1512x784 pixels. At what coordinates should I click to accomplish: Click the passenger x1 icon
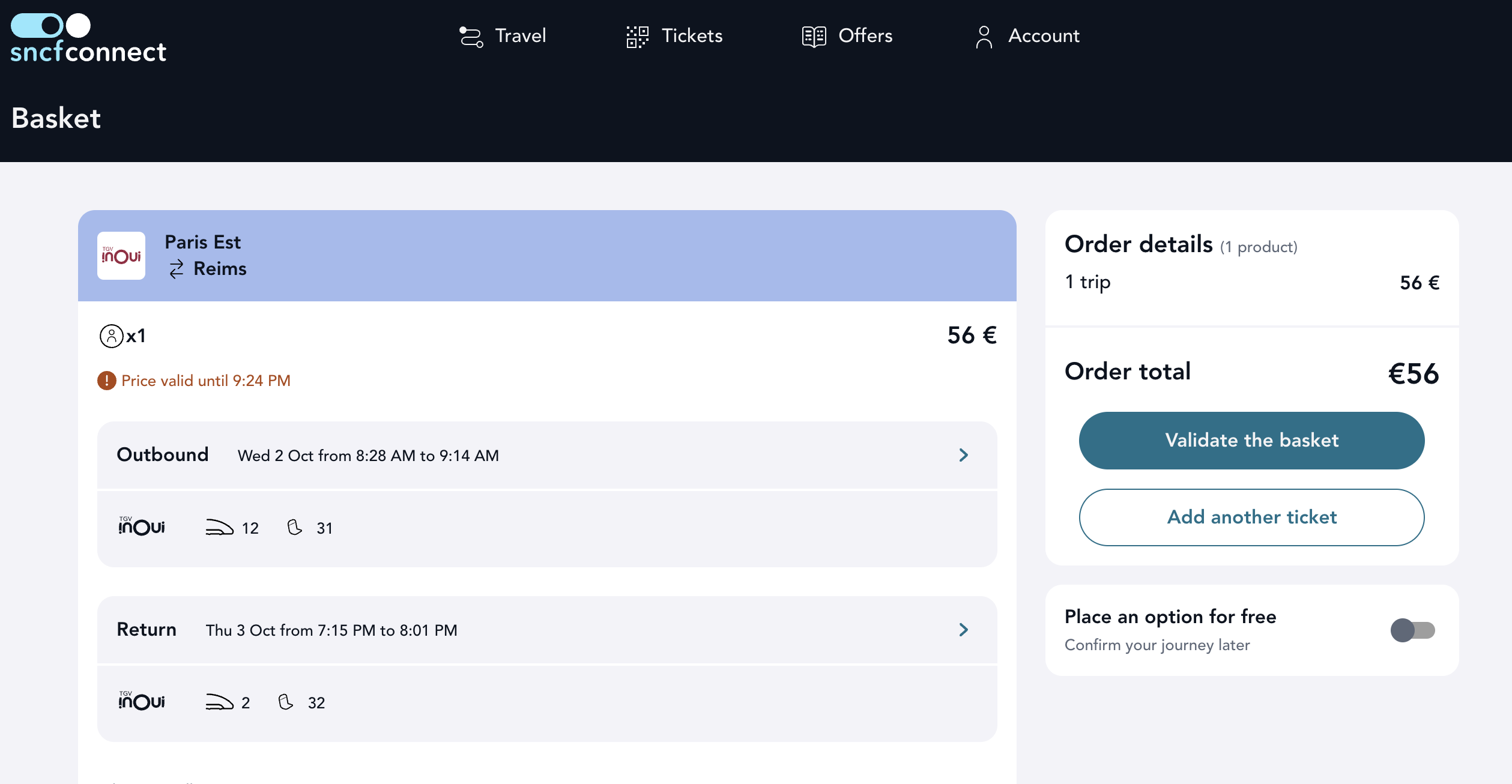tap(112, 336)
